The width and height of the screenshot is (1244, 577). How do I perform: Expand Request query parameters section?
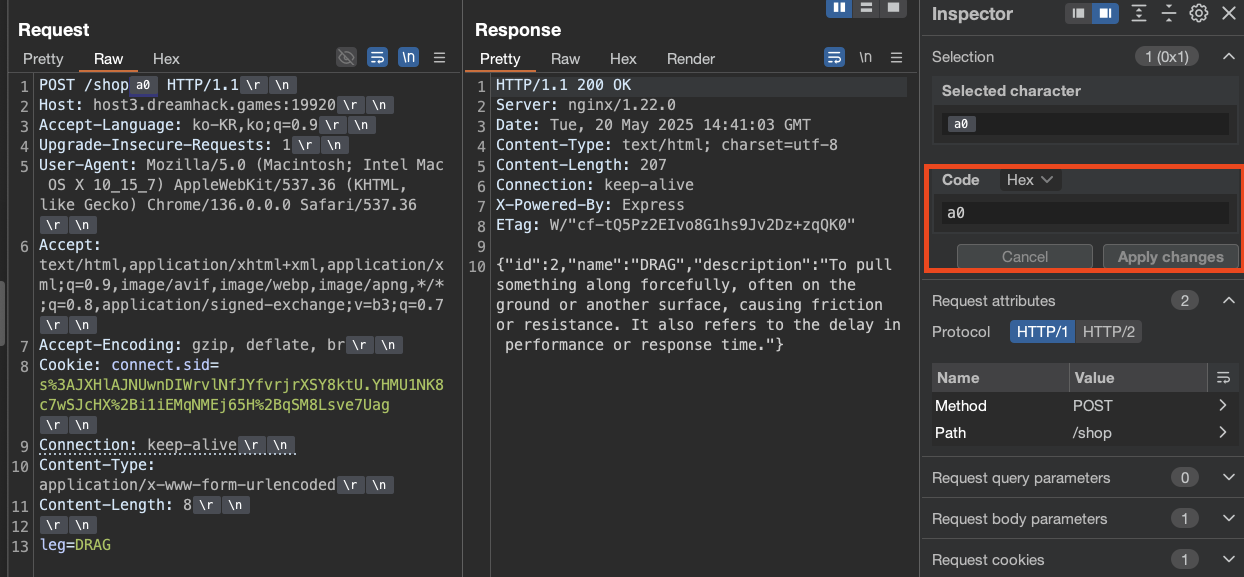point(1229,478)
